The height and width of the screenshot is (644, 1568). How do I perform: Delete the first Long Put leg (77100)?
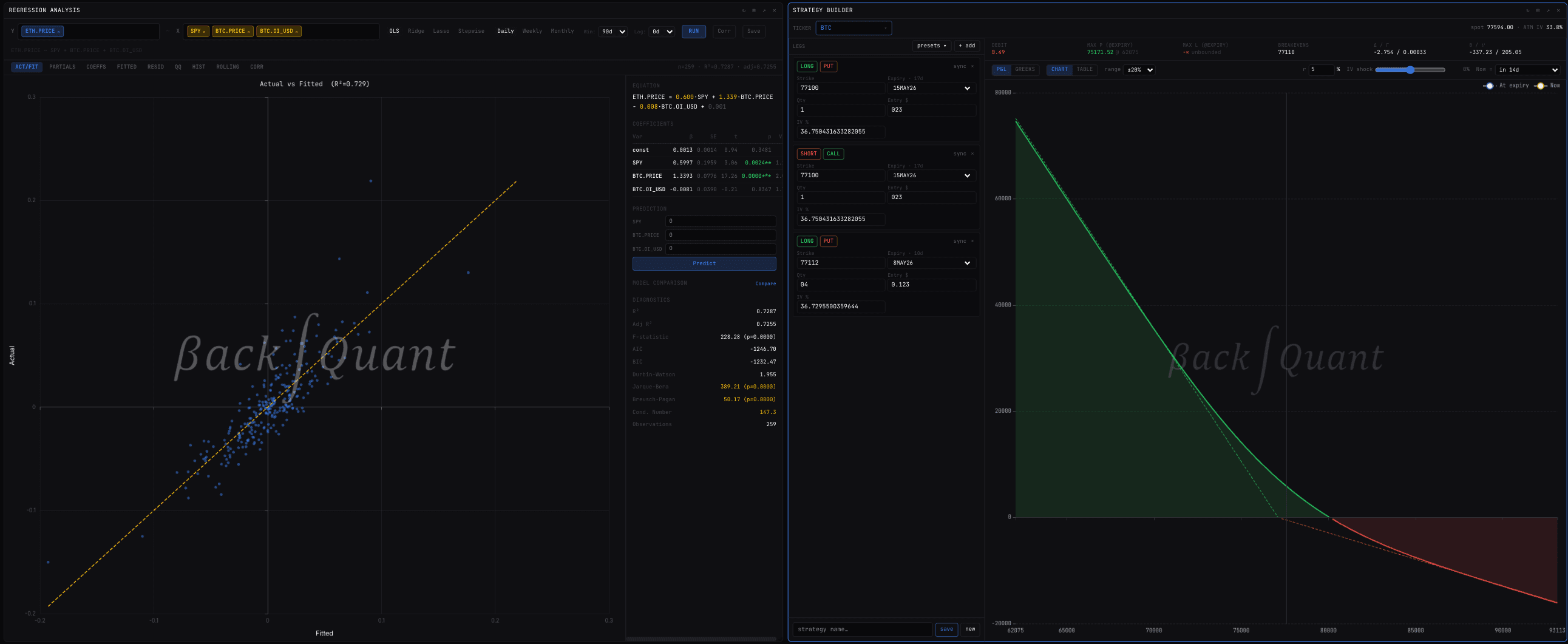click(972, 66)
